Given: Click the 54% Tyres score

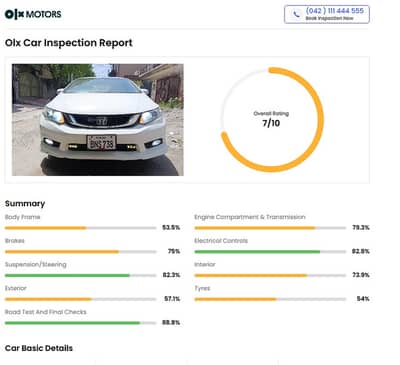Looking at the screenshot, I should click(x=363, y=298).
